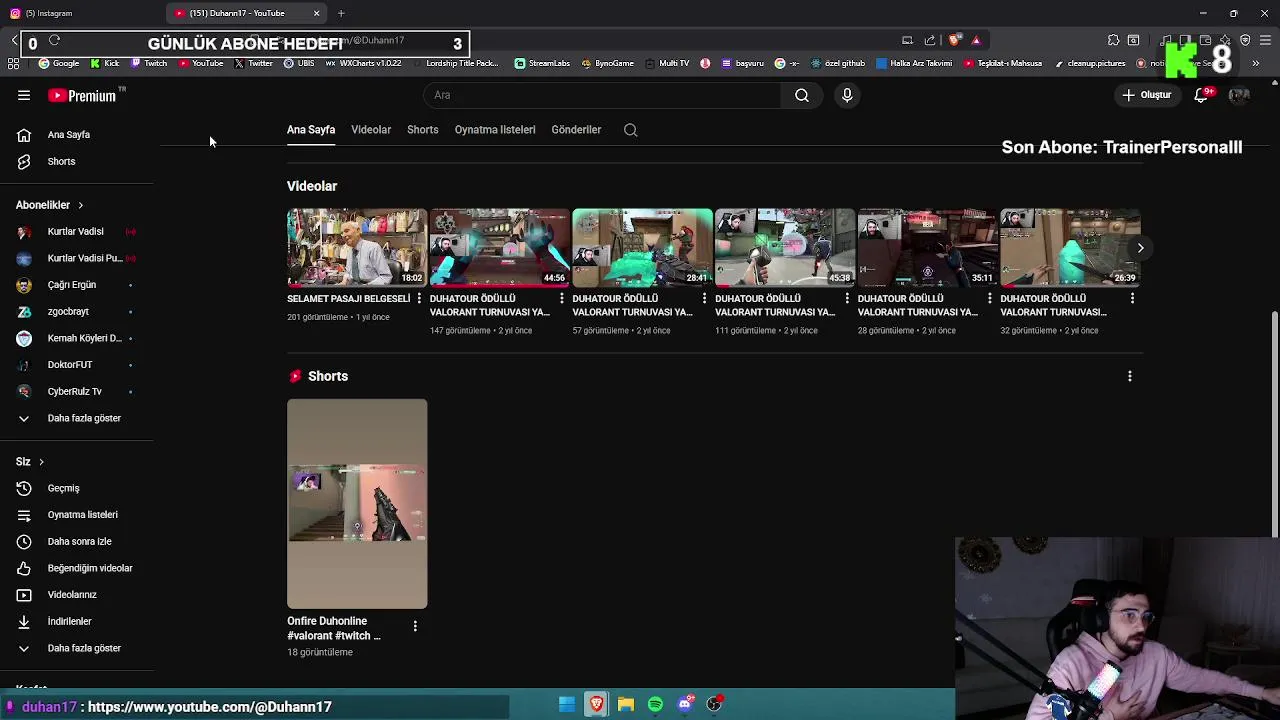Open CyberRulz Tv subscription channel

pyautogui.click(x=77, y=391)
